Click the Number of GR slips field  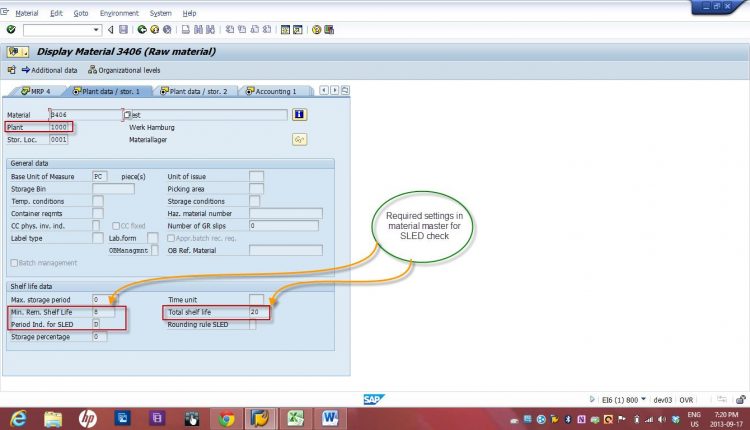pos(284,226)
